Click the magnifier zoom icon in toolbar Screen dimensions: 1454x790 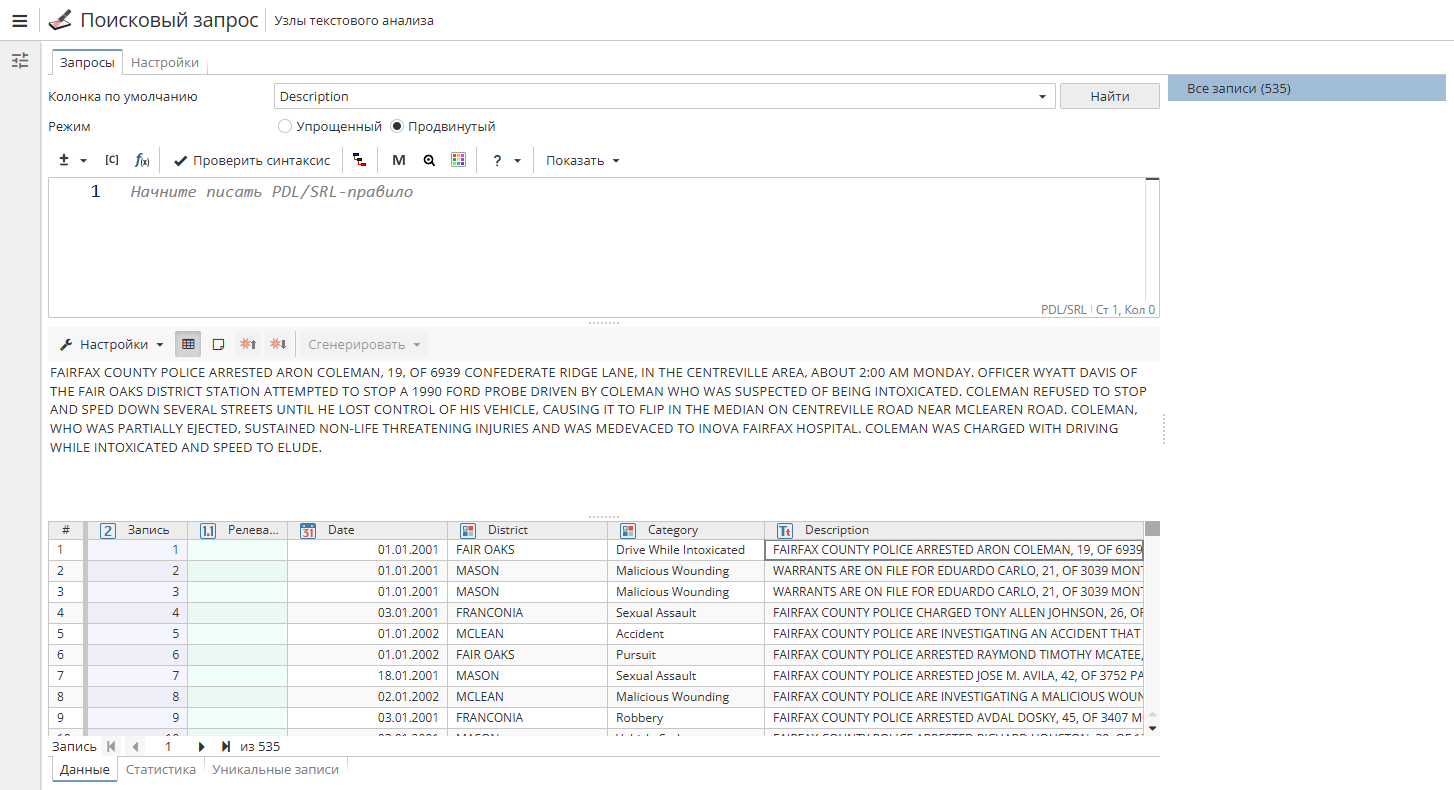tap(429, 160)
